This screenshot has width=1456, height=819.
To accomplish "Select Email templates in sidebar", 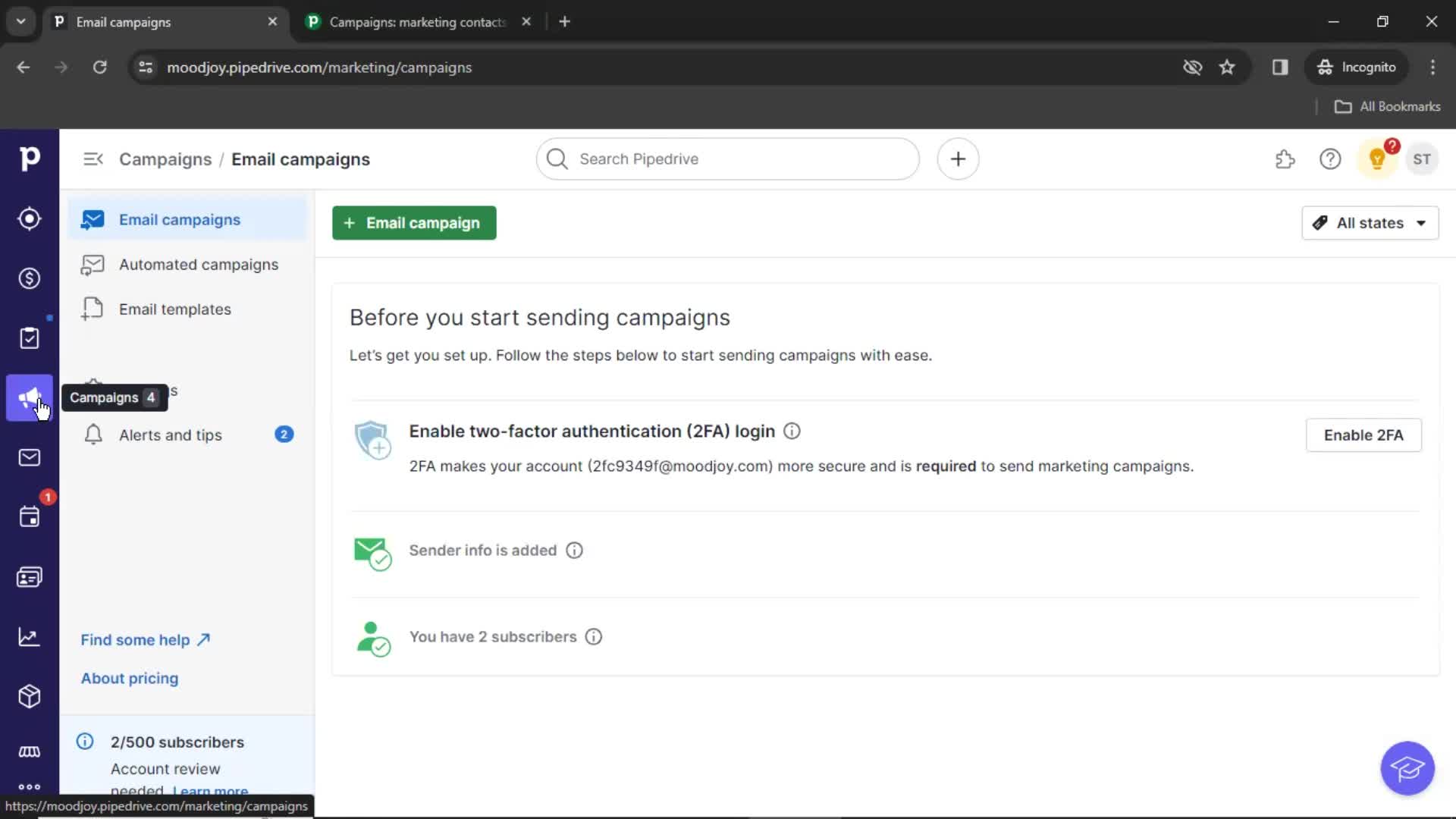I will click(187, 309).
